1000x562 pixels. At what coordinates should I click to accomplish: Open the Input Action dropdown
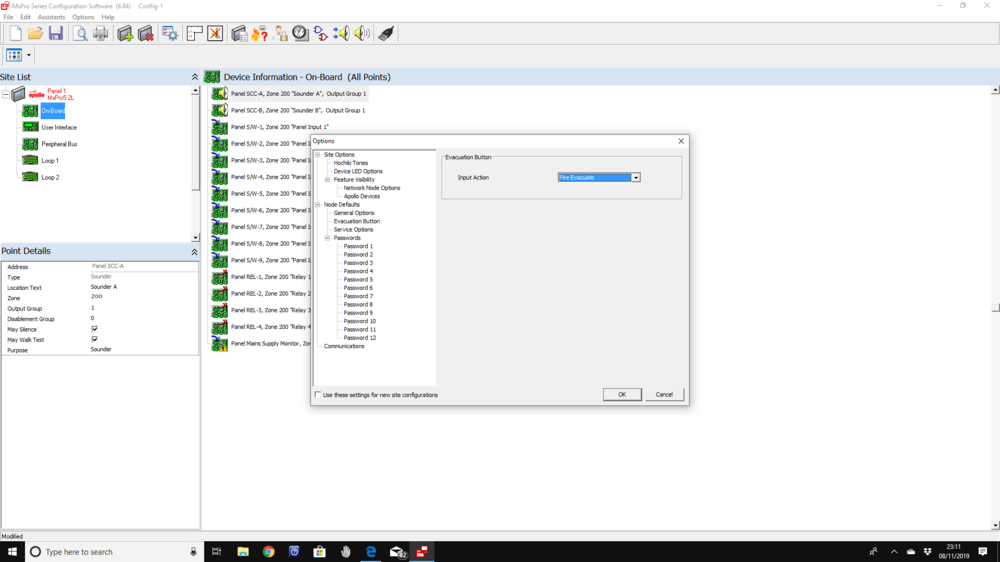pyautogui.click(x=635, y=177)
